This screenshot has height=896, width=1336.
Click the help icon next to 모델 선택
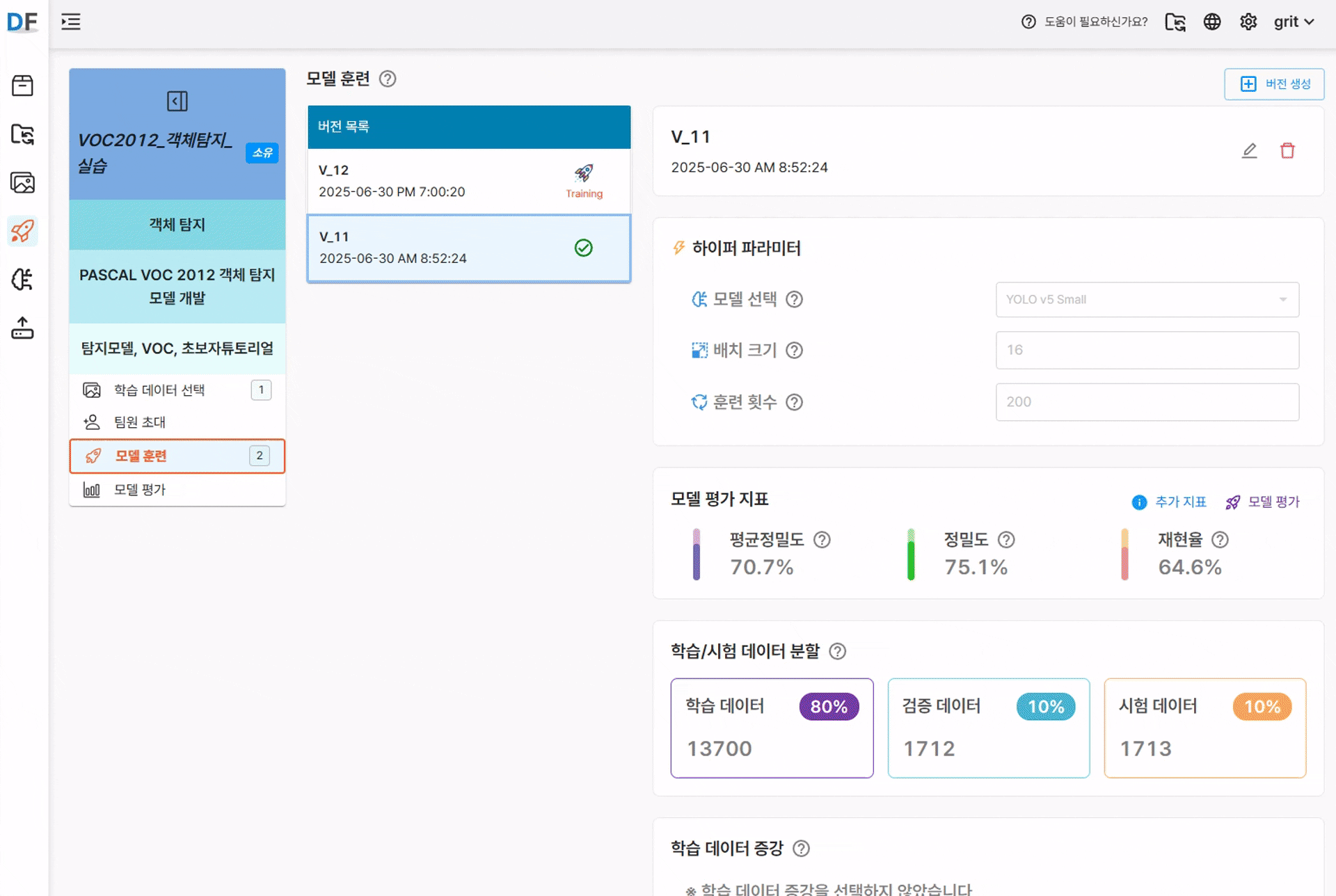[794, 300]
